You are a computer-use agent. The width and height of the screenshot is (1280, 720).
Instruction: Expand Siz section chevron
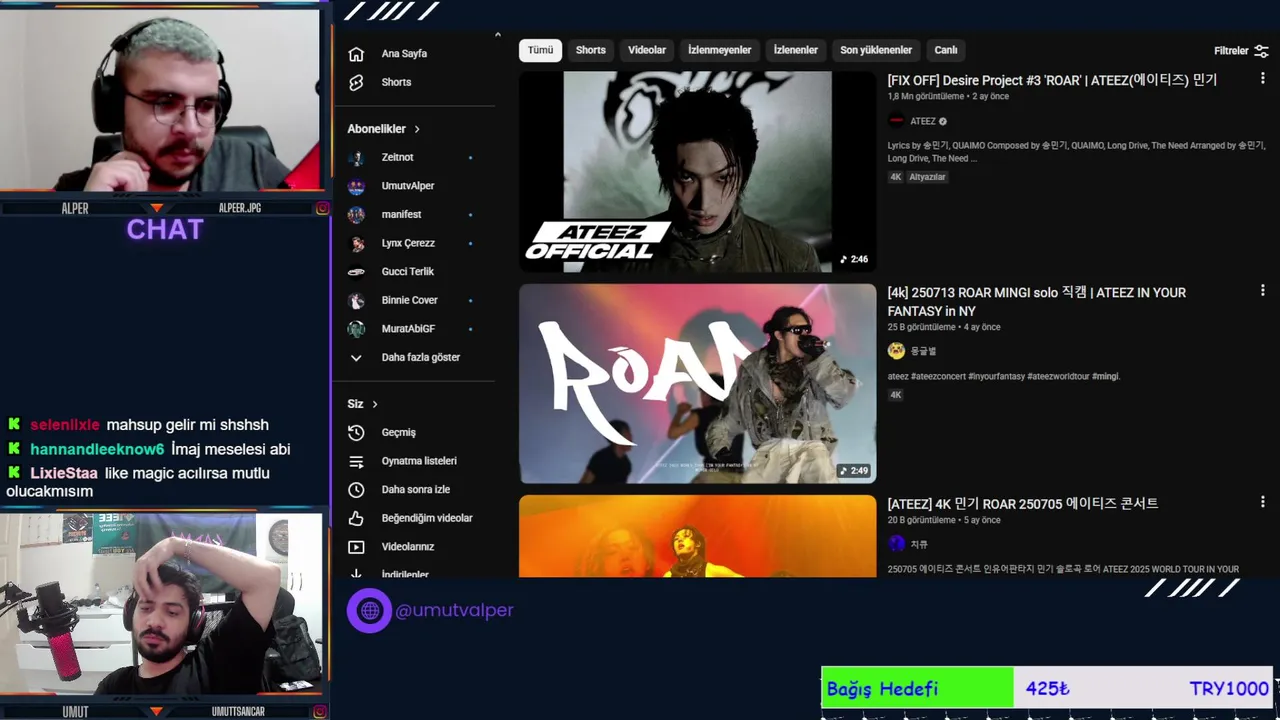375,404
